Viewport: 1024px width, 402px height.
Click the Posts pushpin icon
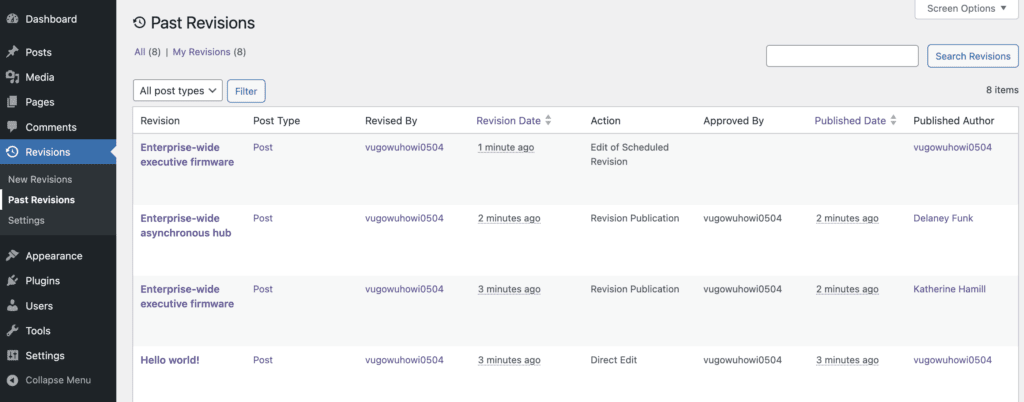click(x=12, y=52)
